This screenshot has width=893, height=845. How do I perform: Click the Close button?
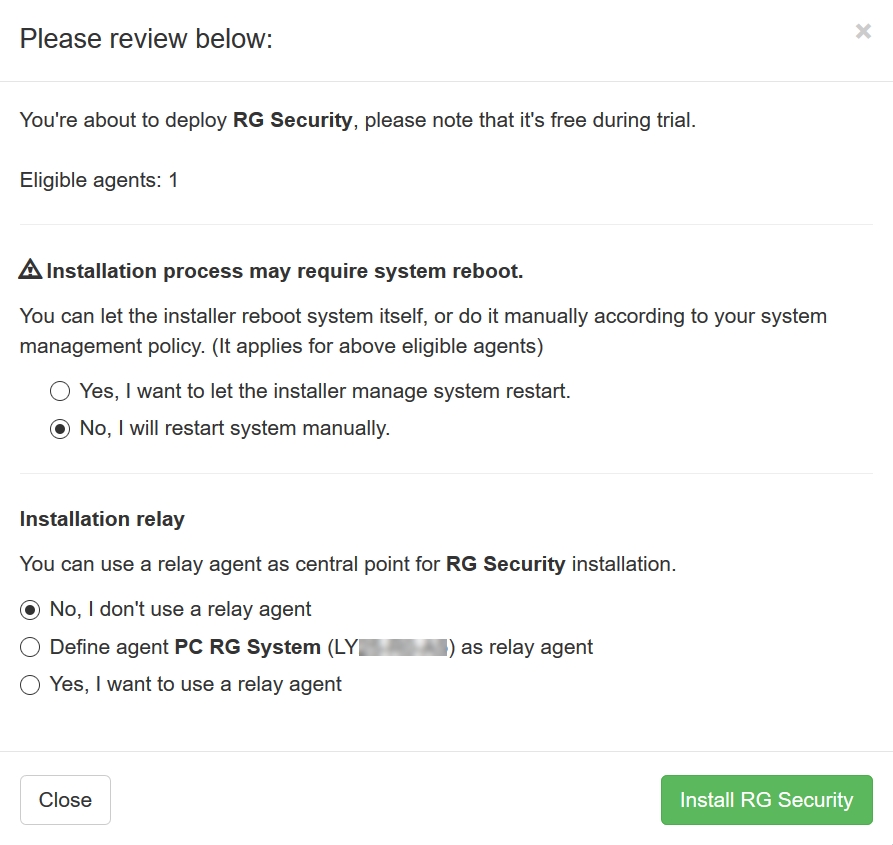coord(65,799)
